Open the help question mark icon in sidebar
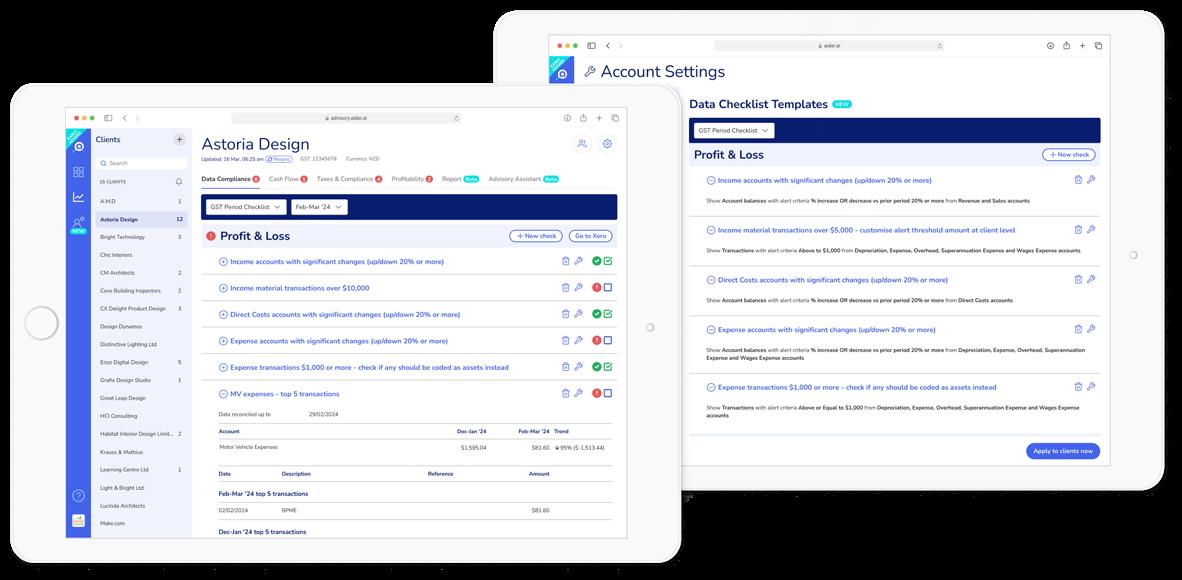 [78, 496]
